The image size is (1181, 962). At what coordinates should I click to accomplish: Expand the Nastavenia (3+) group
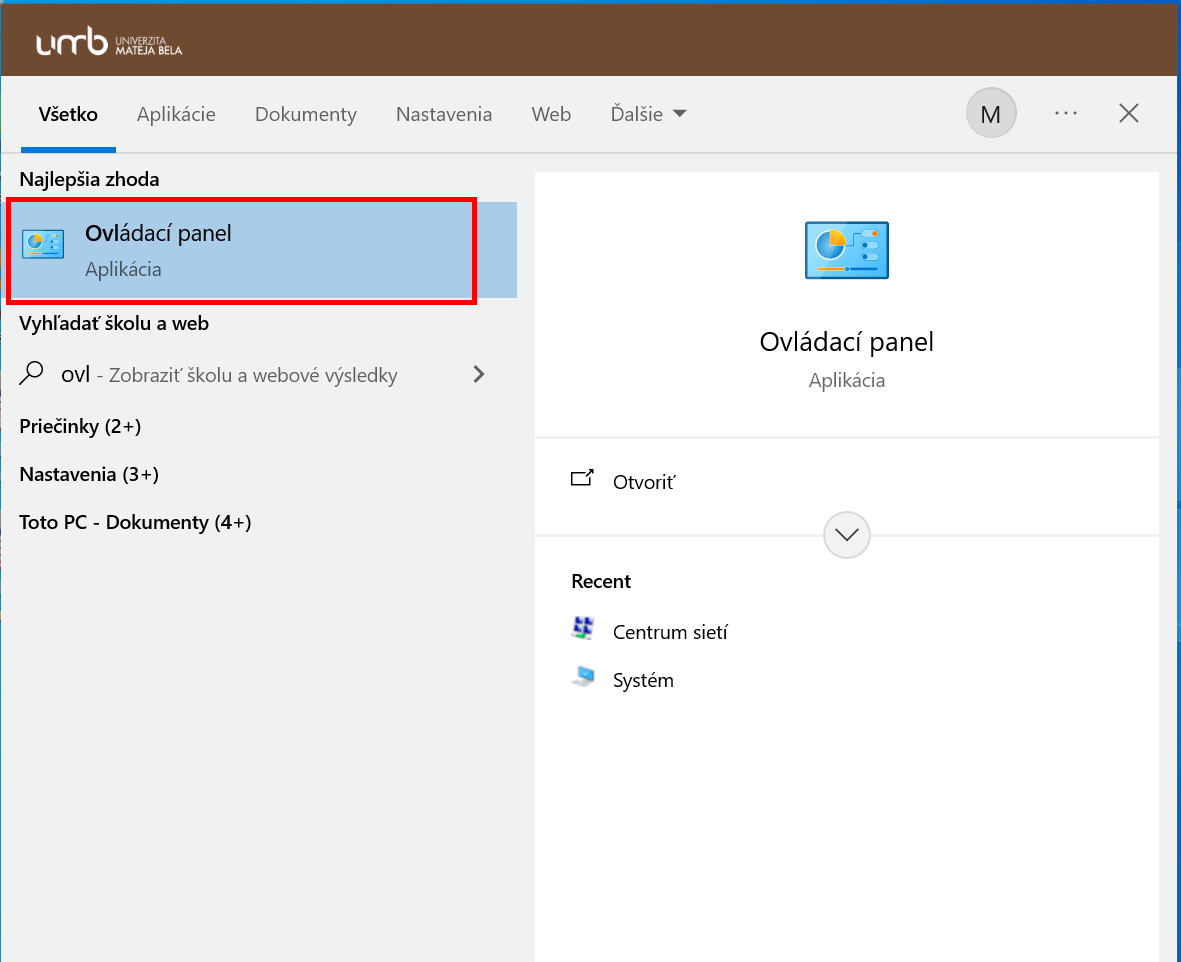[89, 475]
